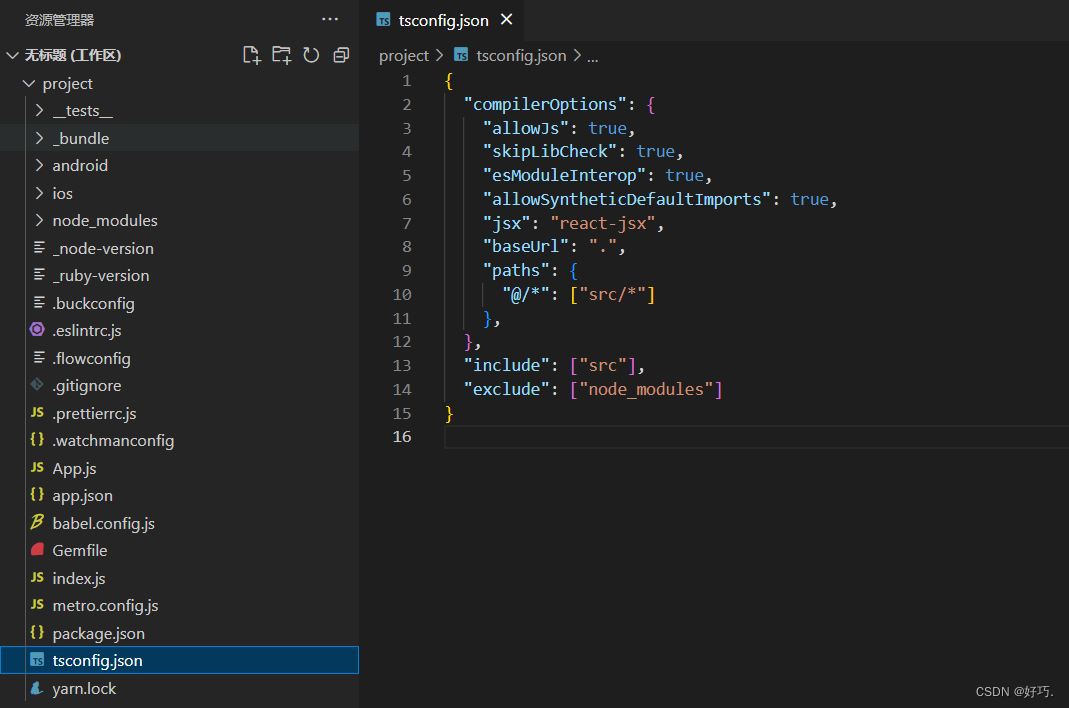Viewport: 1069px width, 708px height.
Task: Click the JS icon beside index.js
Action: [x=37, y=578]
